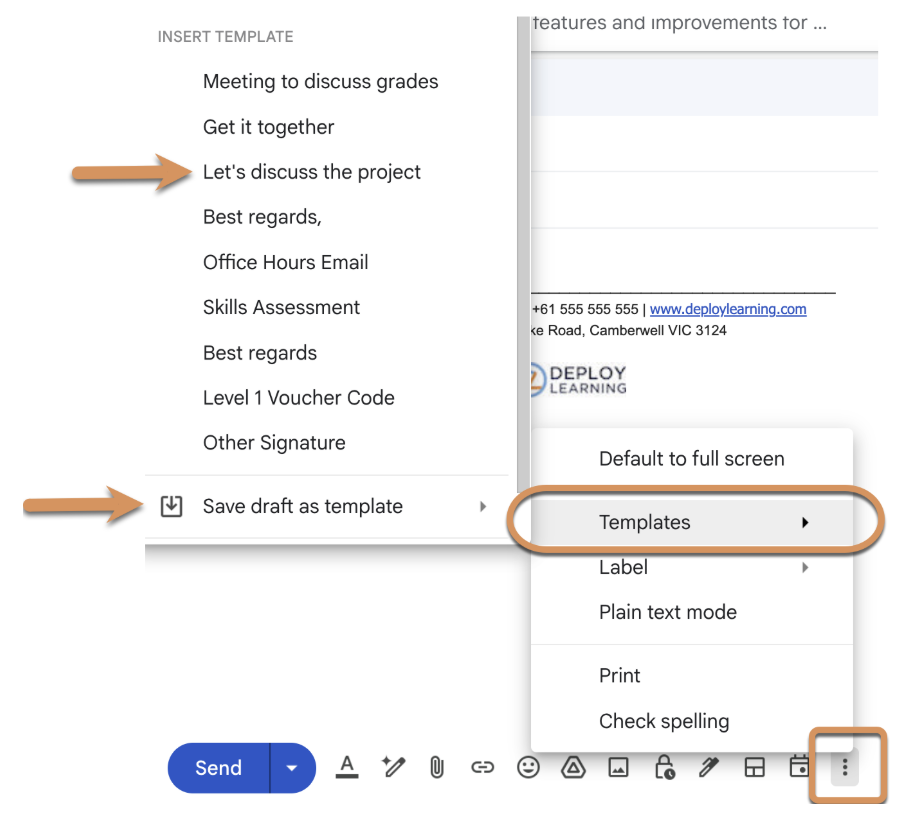Insert signature using the pen icon

(709, 767)
